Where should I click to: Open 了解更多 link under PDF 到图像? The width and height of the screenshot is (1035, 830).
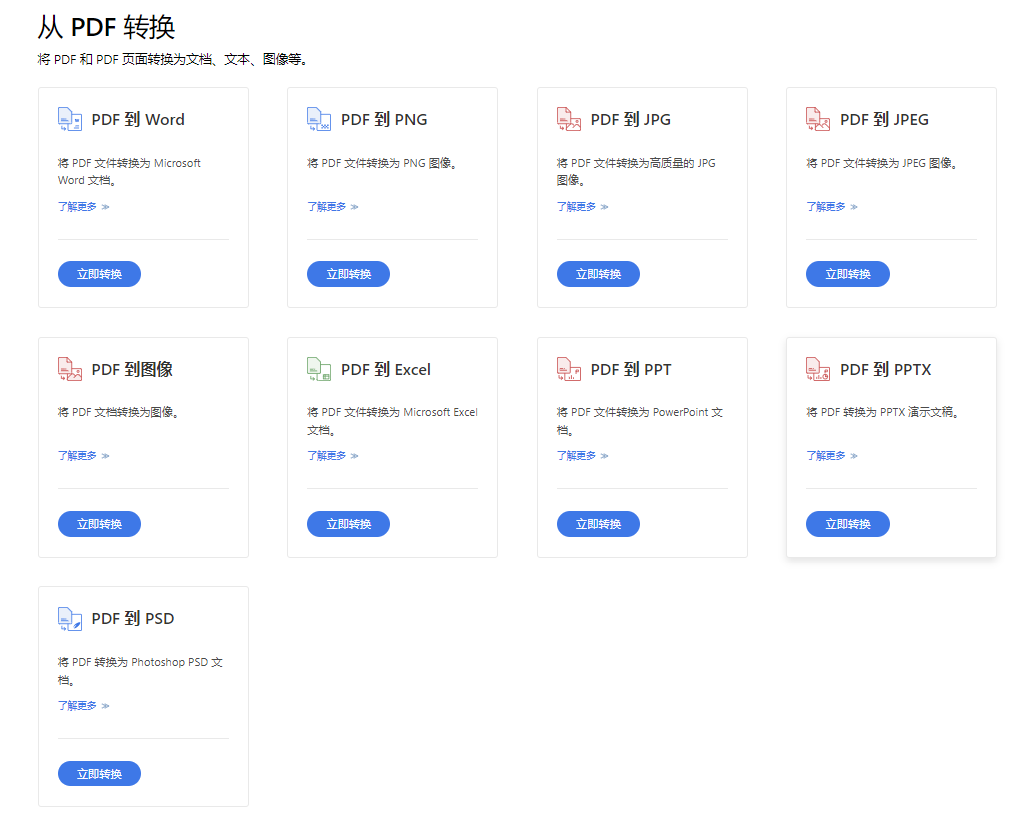[x=83, y=456]
